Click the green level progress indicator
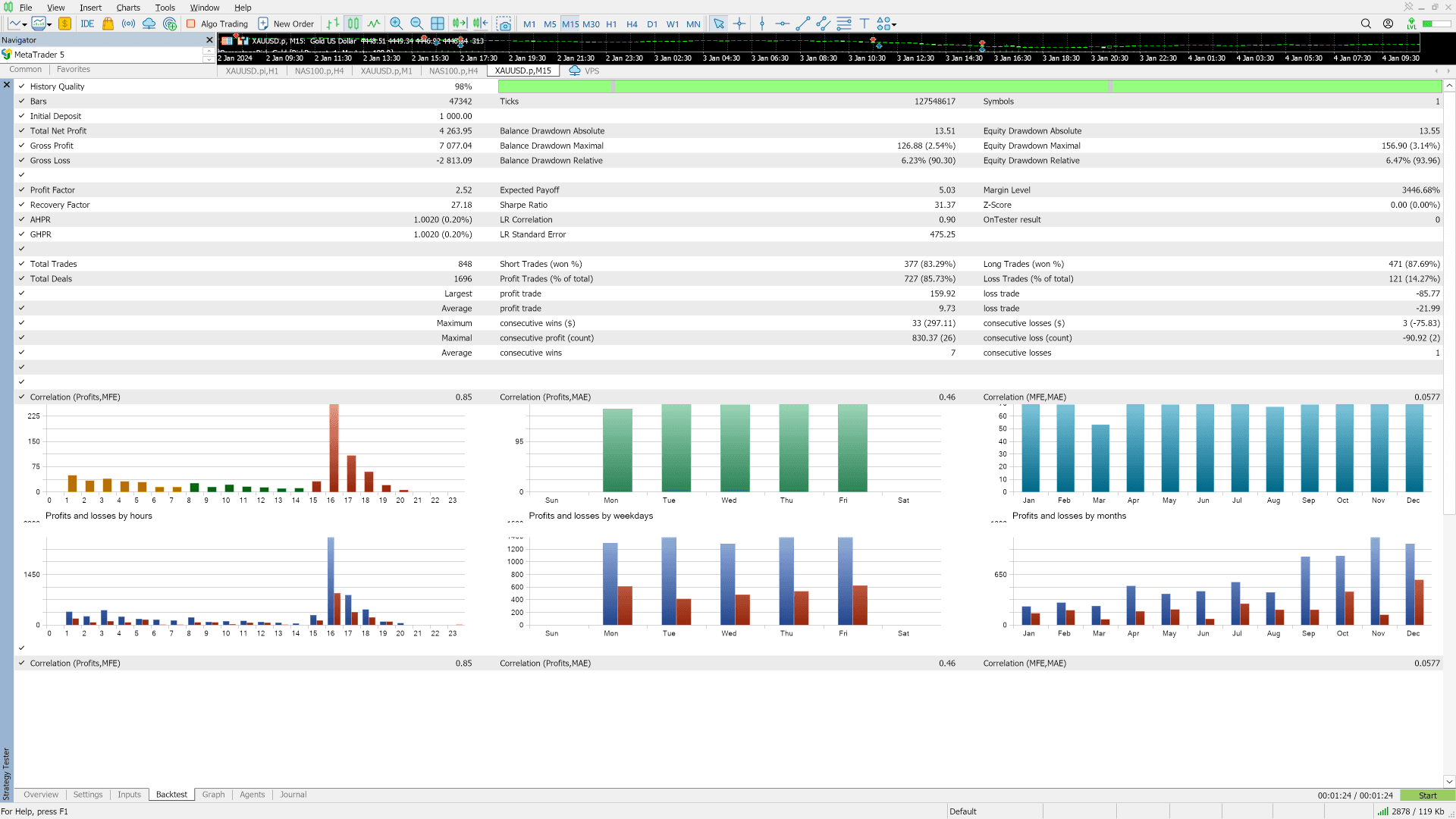This screenshot has height=819, width=1456. (1436, 24)
